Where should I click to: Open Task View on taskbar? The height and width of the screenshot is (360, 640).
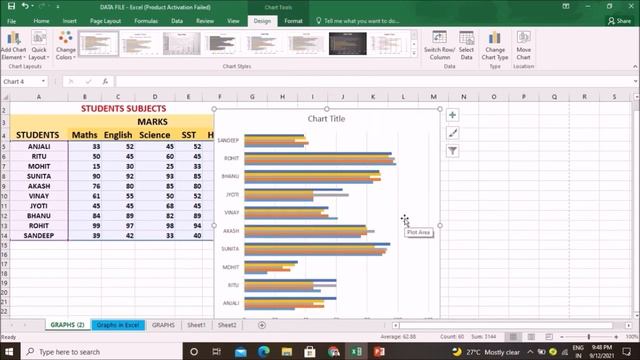tap(216, 351)
